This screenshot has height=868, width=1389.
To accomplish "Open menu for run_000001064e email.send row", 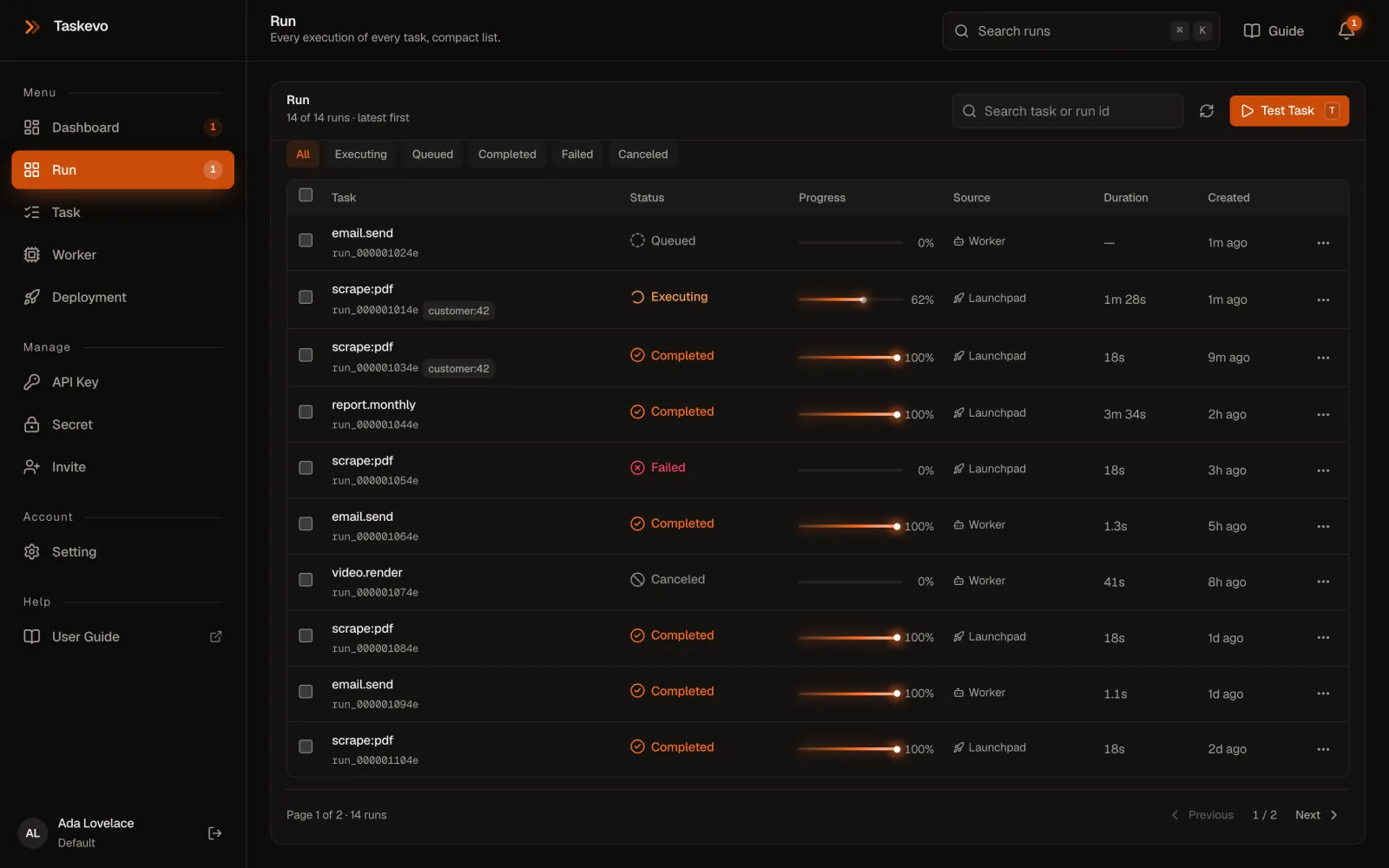I will coord(1323,527).
